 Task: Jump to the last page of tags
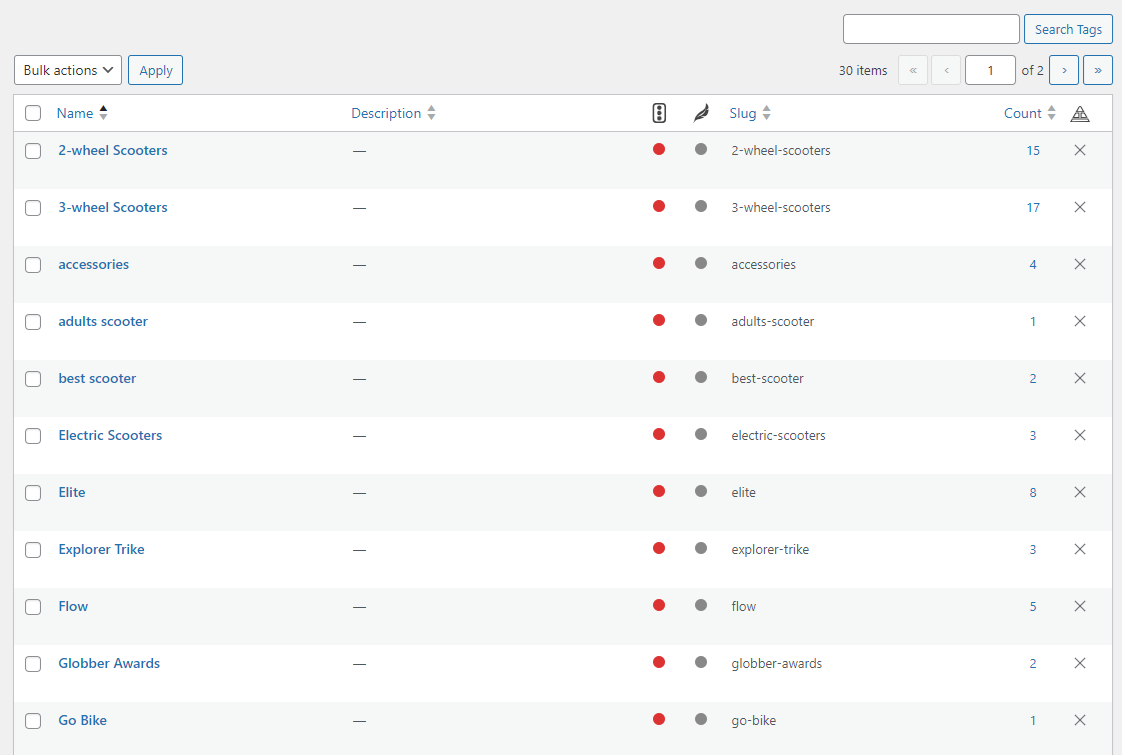point(1098,70)
